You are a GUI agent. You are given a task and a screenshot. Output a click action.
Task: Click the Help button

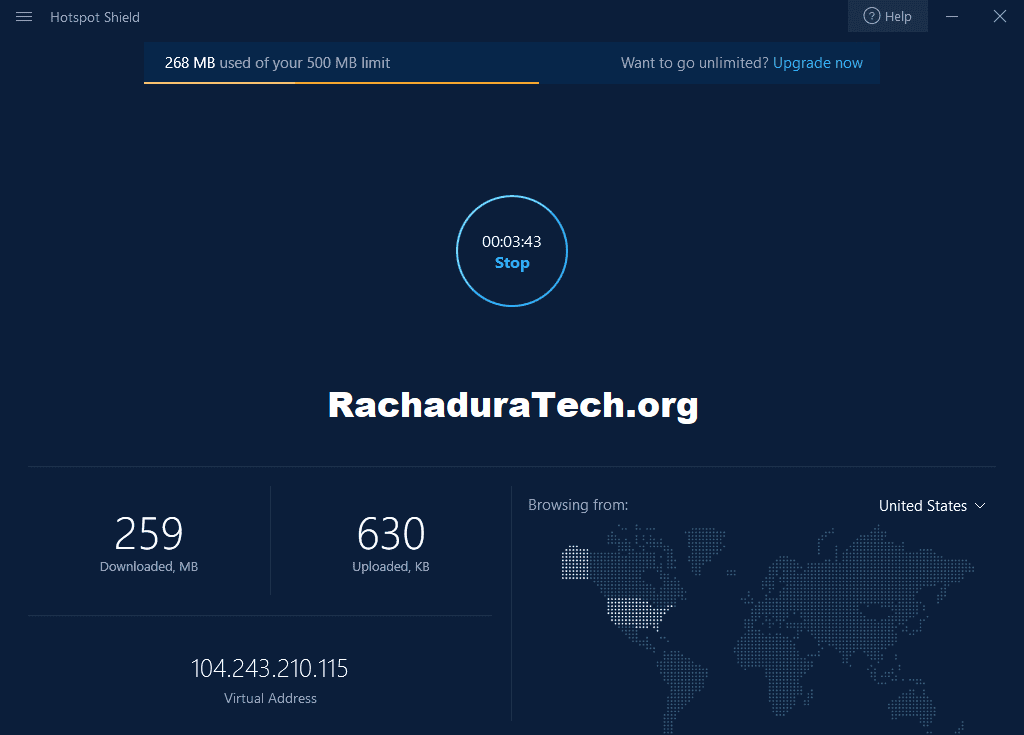point(888,16)
